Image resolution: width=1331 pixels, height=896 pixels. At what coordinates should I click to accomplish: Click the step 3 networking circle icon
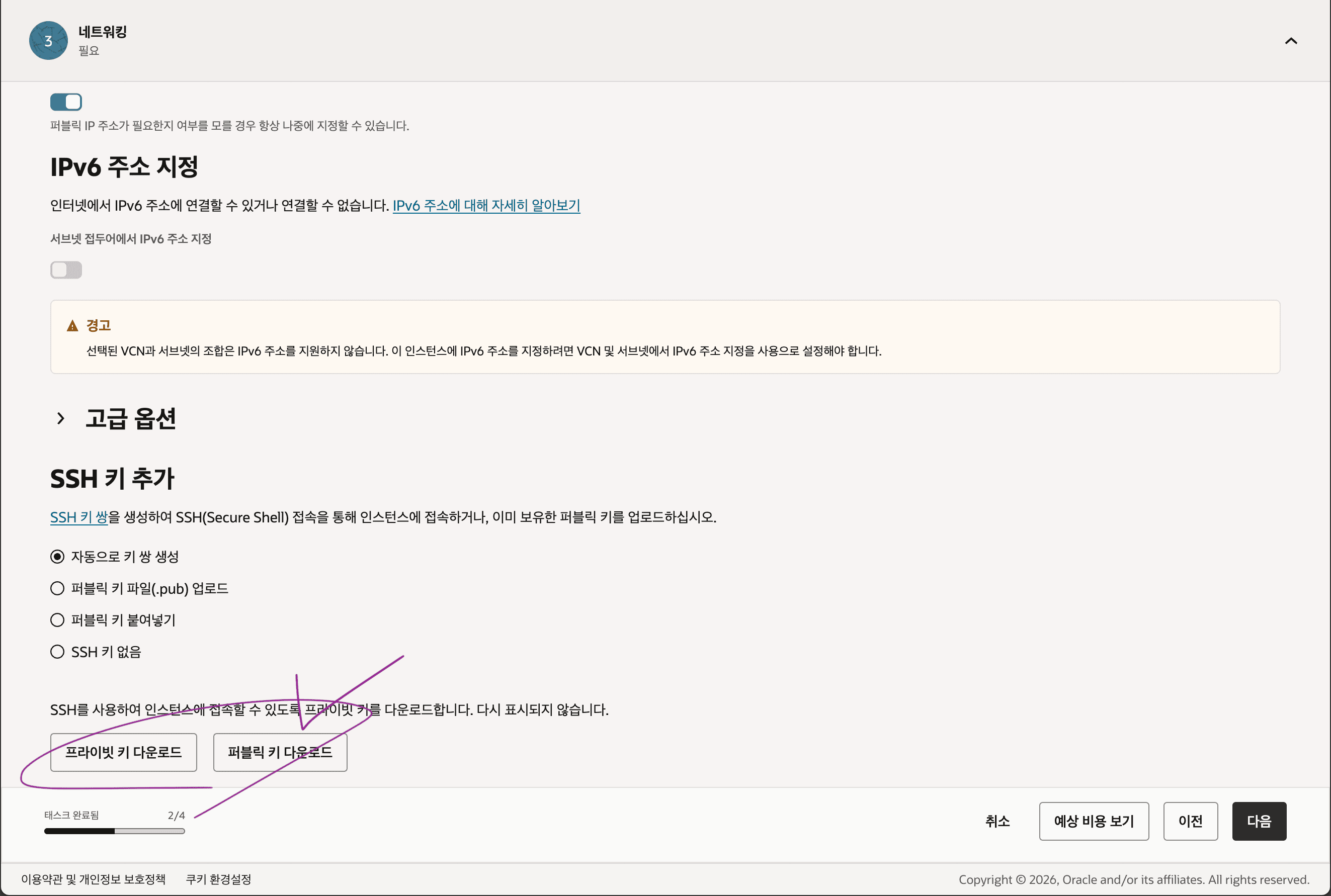(49, 41)
